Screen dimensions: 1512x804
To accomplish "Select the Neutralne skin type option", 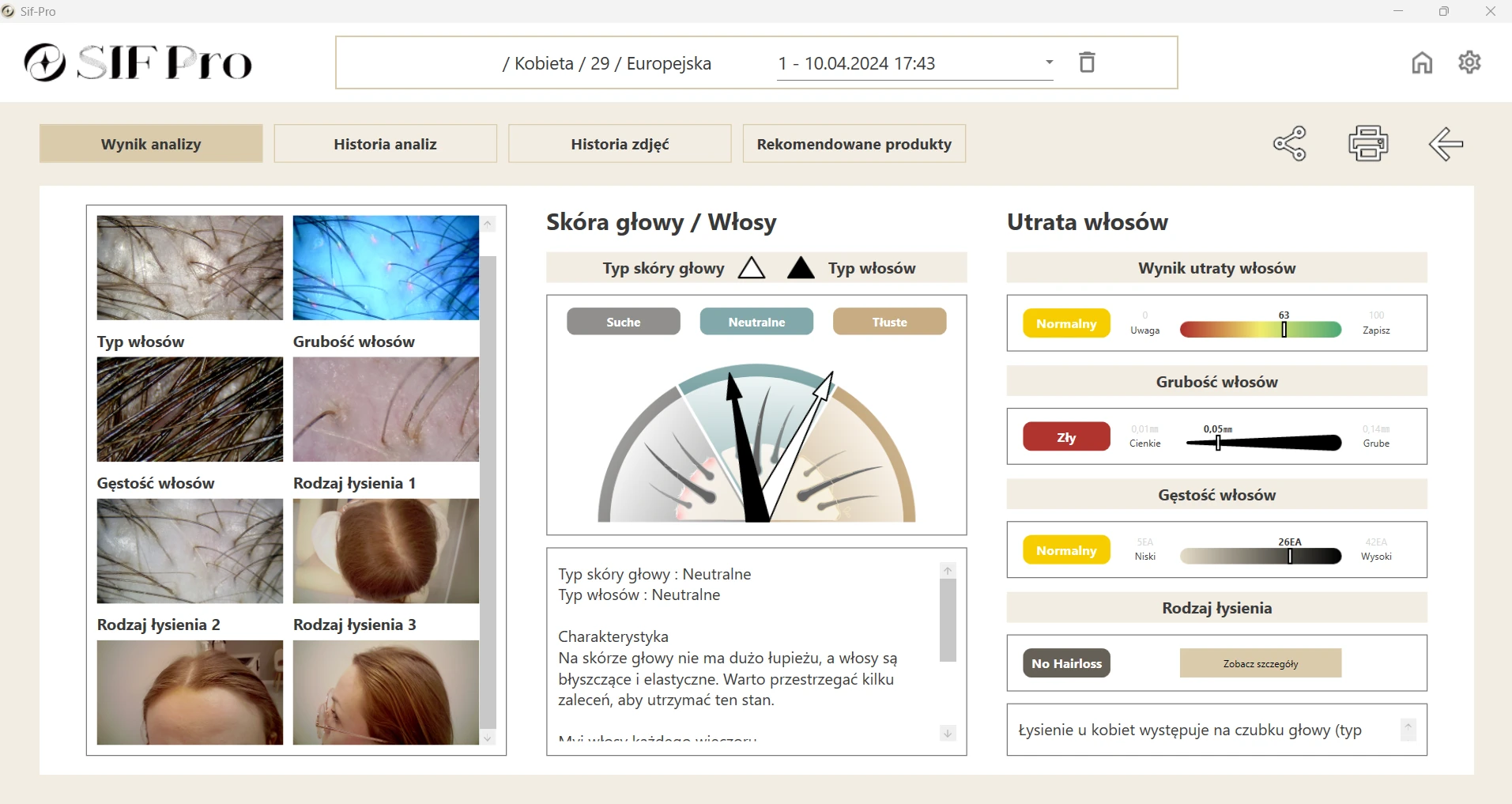I will click(x=756, y=322).
